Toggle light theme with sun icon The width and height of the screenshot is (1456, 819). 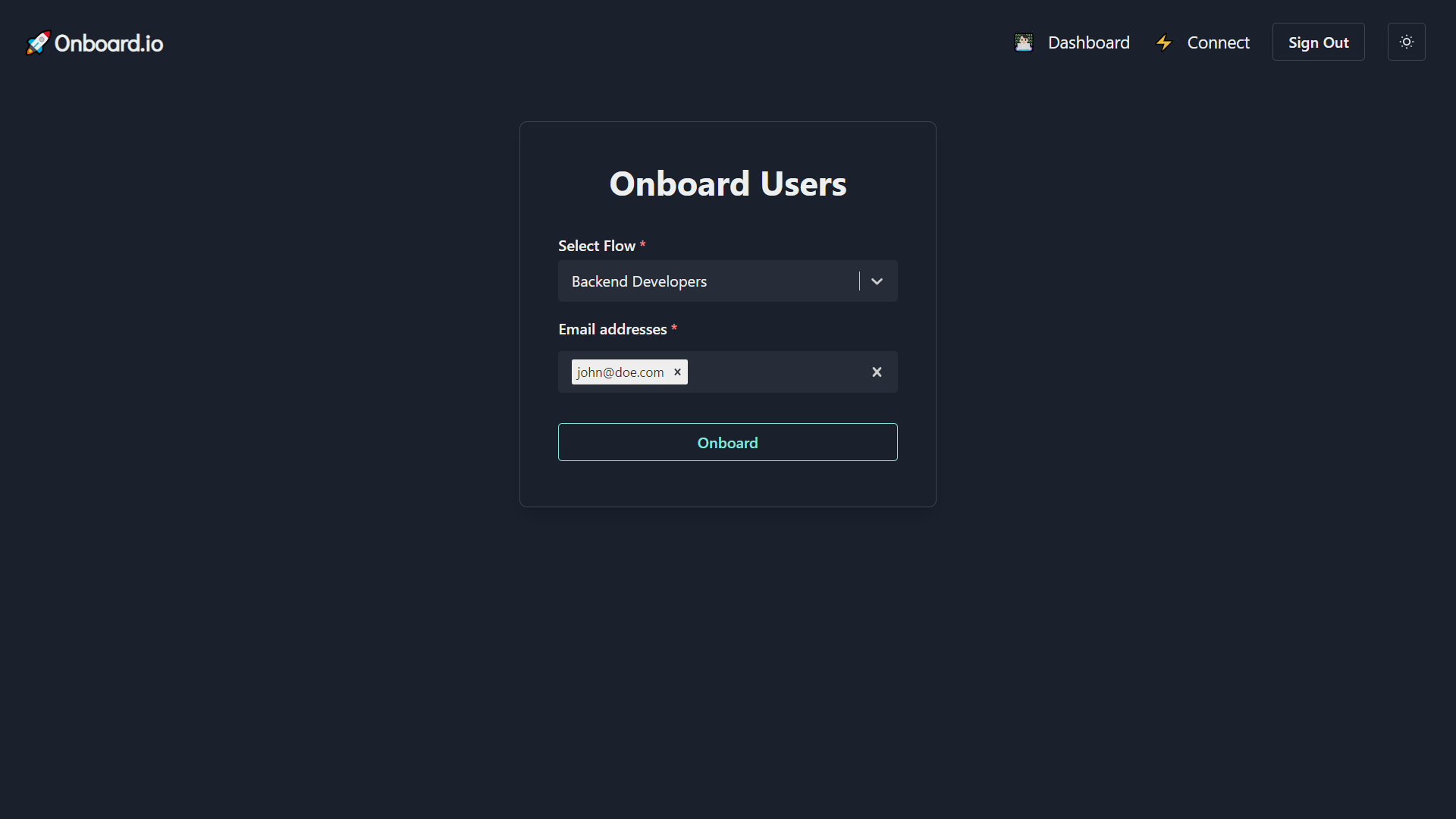click(x=1406, y=42)
